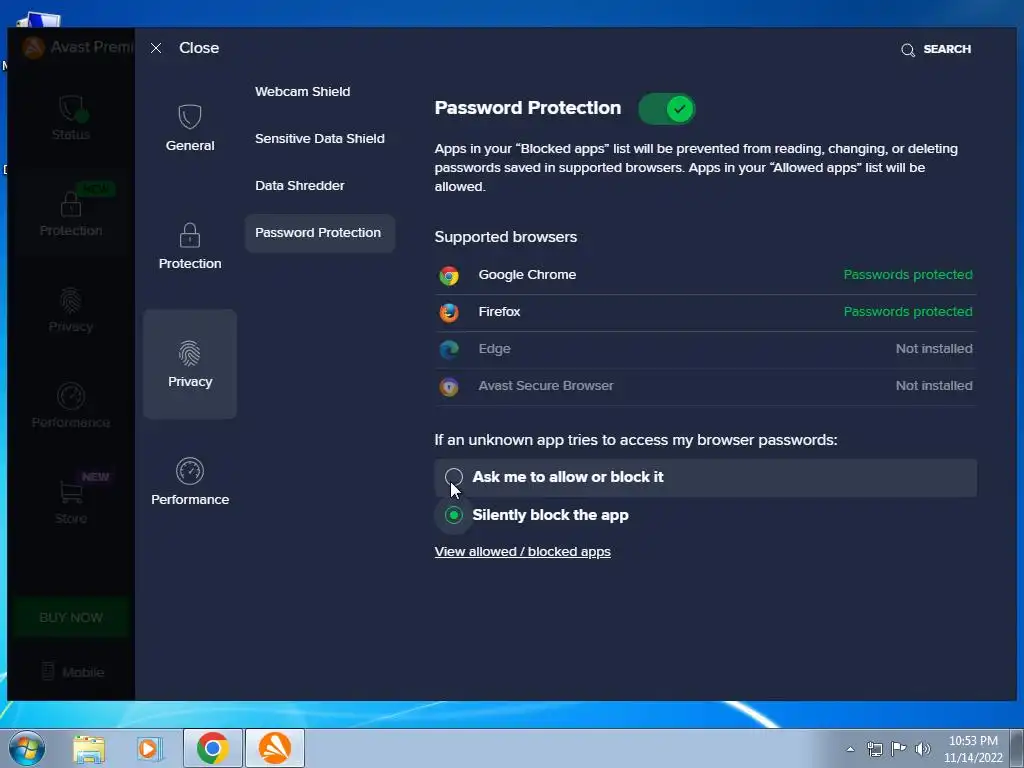This screenshot has width=1024, height=768.
Task: Show hidden tray icons arrow
Action: click(850, 749)
